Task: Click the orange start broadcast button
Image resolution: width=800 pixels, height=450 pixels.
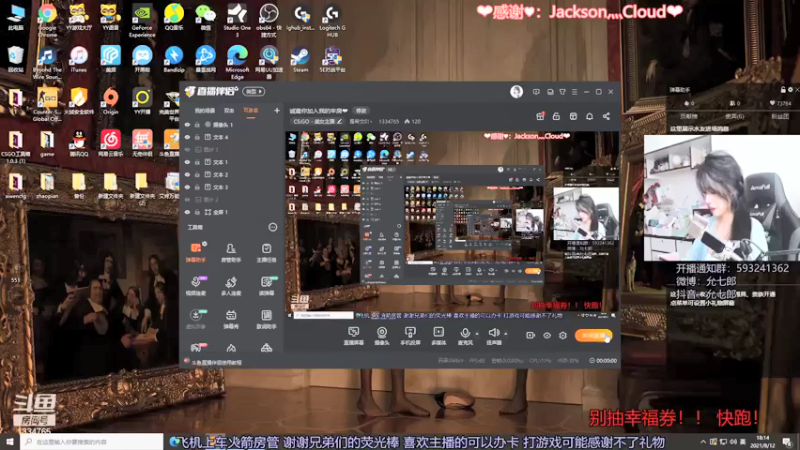Action: tap(593, 335)
